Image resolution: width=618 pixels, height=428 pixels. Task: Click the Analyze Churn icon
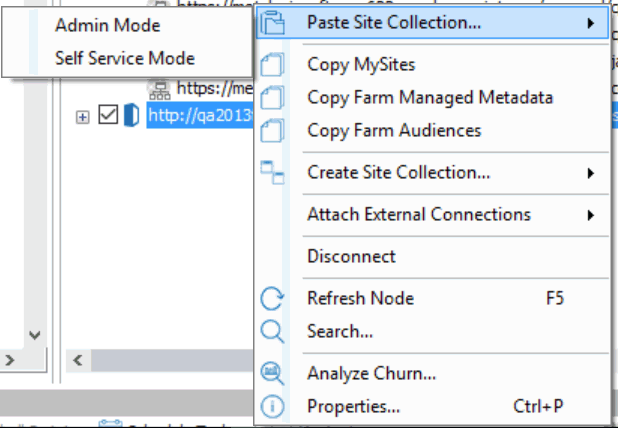coord(273,374)
